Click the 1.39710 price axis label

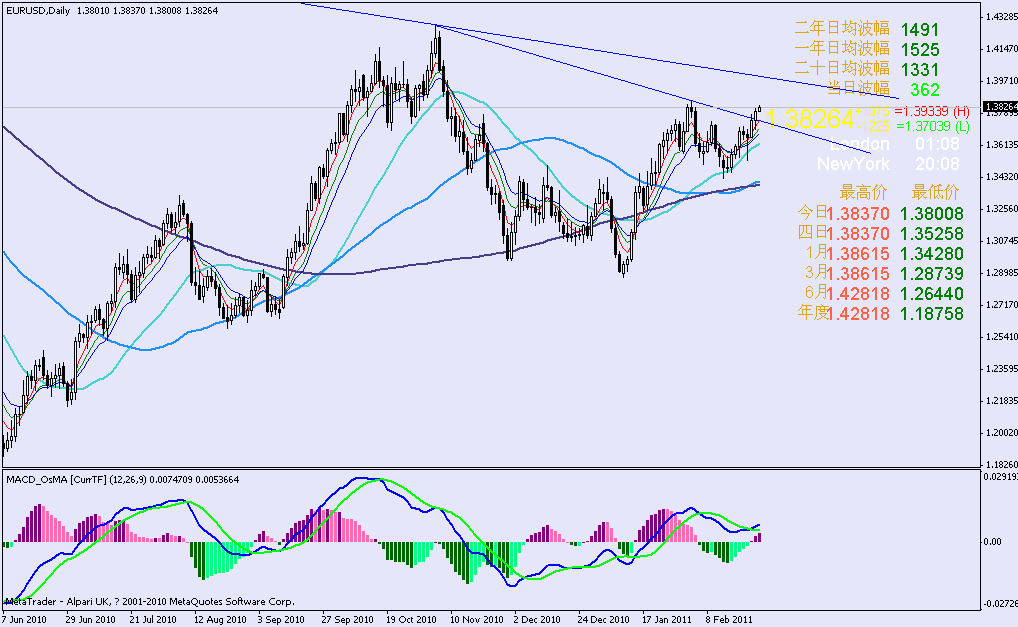[x=1002, y=80]
